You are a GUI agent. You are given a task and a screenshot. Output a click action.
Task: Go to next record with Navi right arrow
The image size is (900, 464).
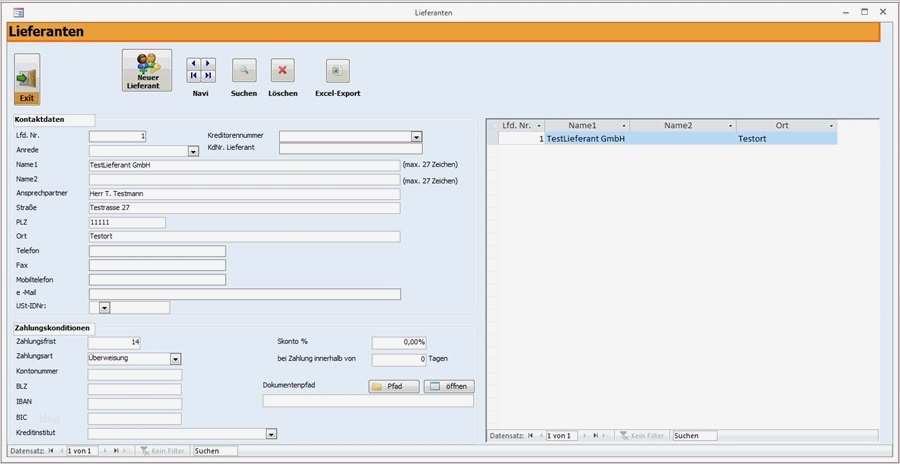tap(208, 63)
